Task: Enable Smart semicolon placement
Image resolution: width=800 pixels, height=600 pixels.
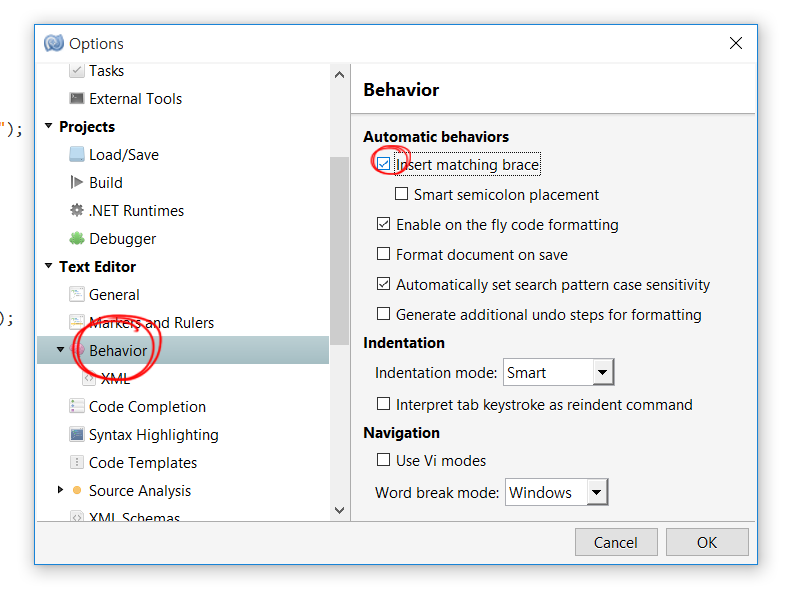Action: [x=402, y=194]
